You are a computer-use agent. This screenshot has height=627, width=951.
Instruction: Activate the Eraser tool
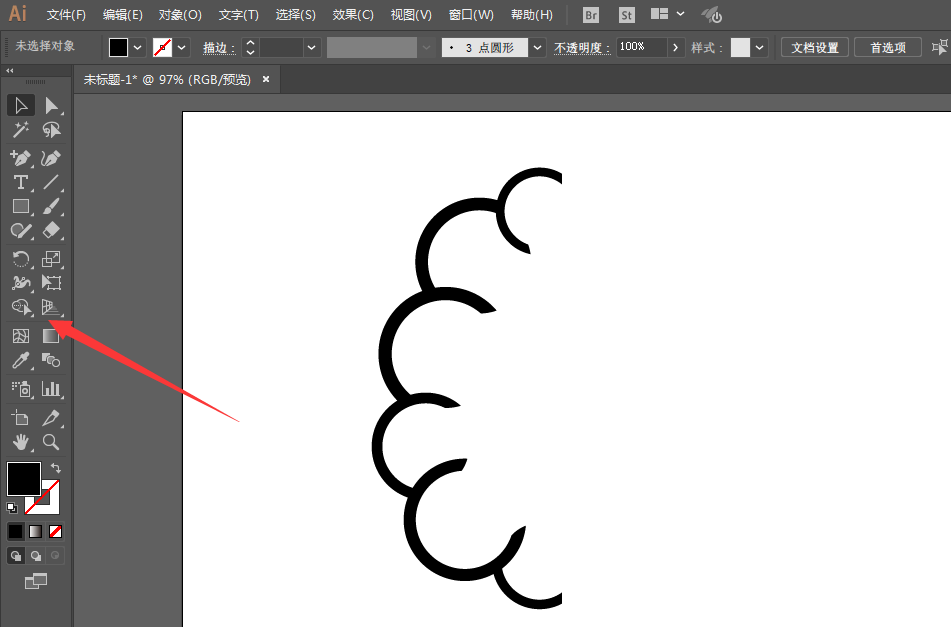pyautogui.click(x=51, y=231)
